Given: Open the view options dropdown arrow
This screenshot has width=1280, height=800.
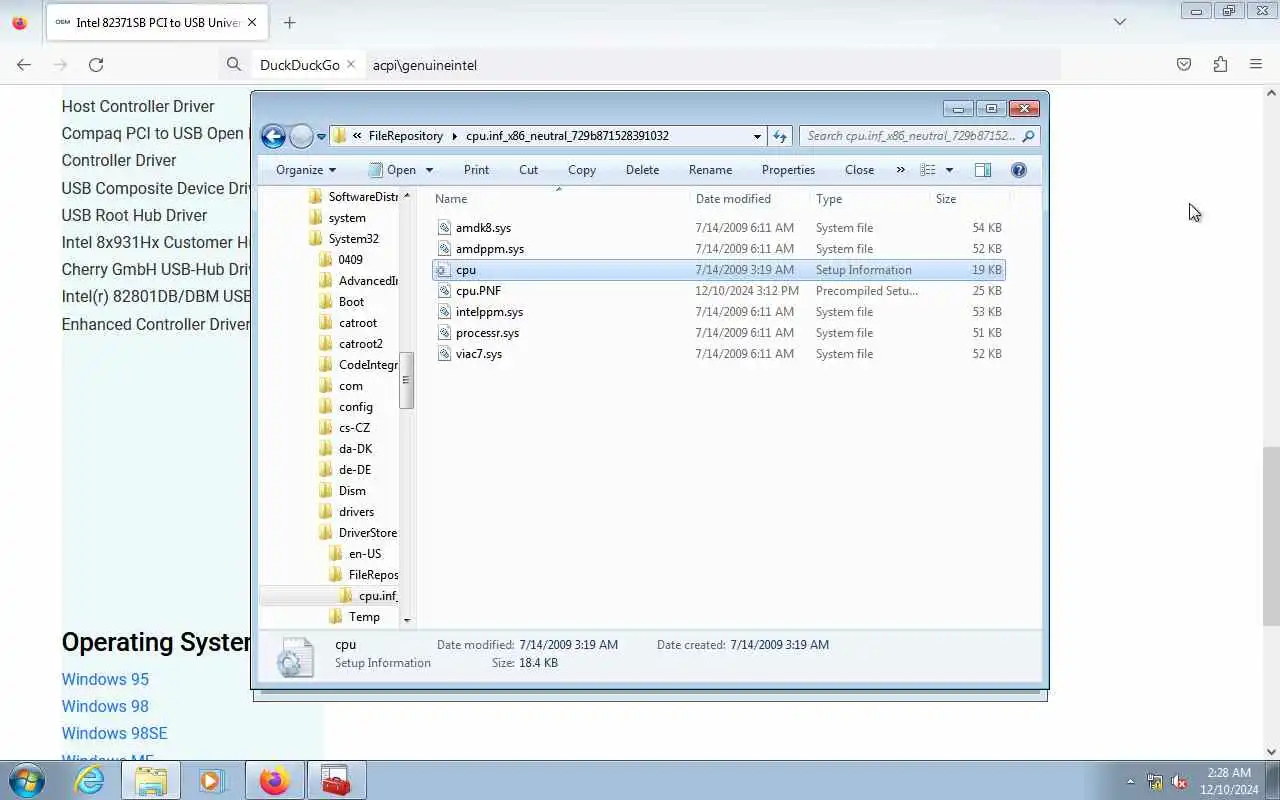Looking at the screenshot, I should coord(949,170).
